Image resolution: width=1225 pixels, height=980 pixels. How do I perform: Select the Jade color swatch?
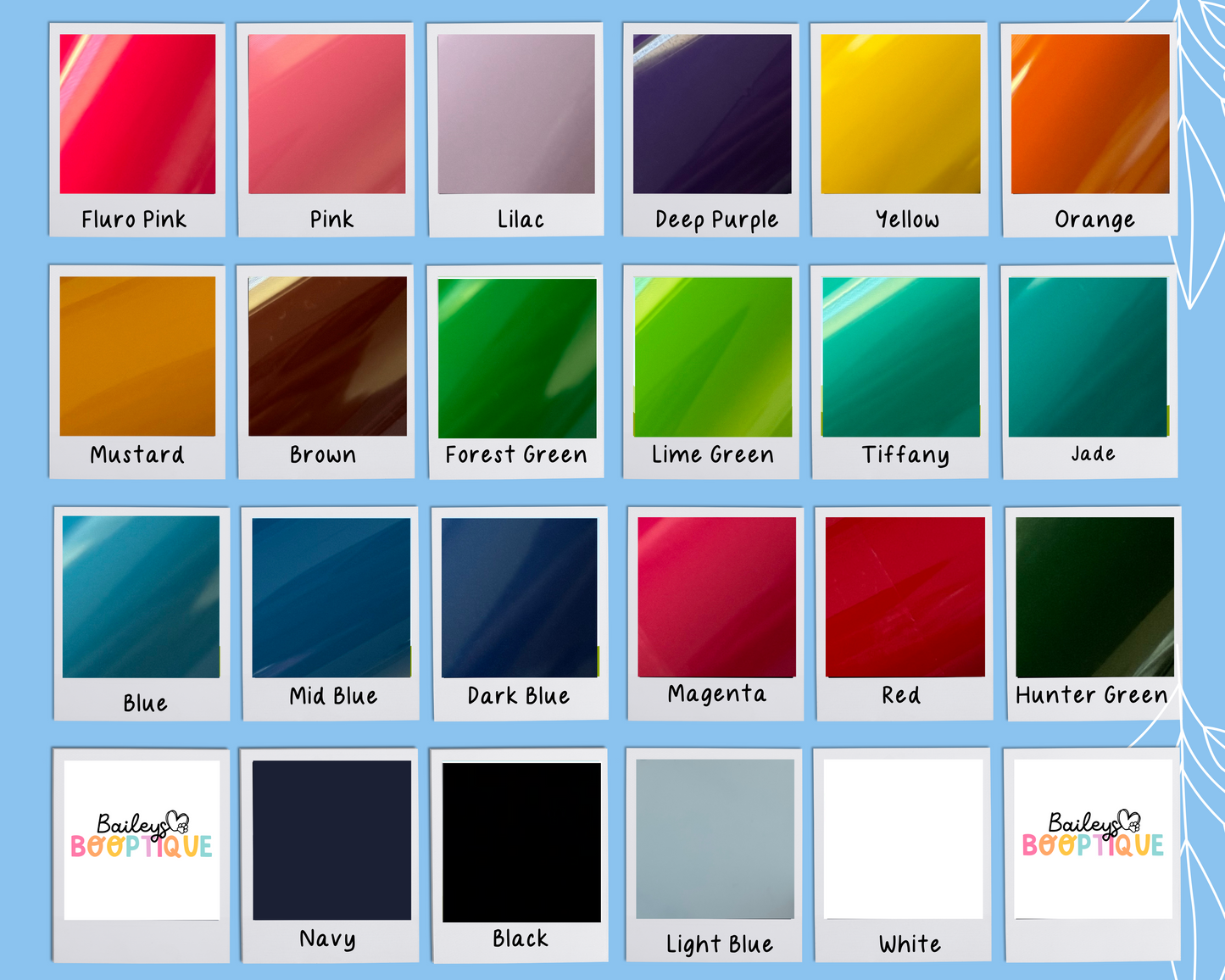pos(1089,357)
